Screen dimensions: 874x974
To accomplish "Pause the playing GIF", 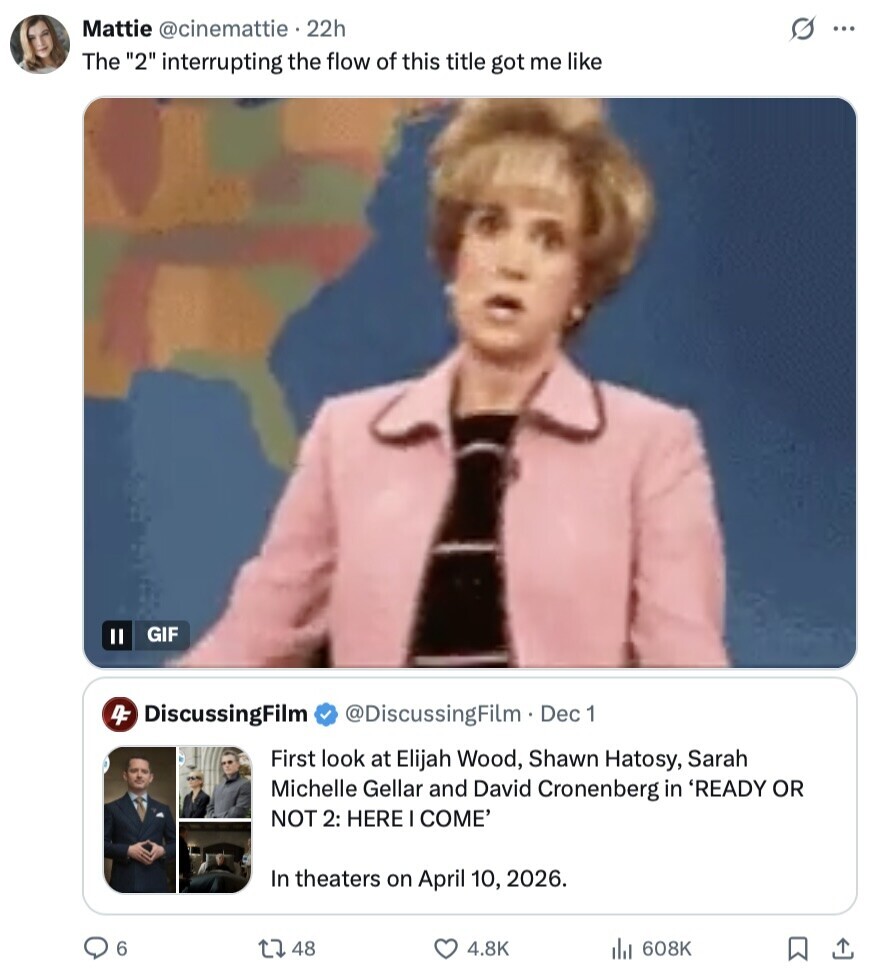I will [116, 634].
